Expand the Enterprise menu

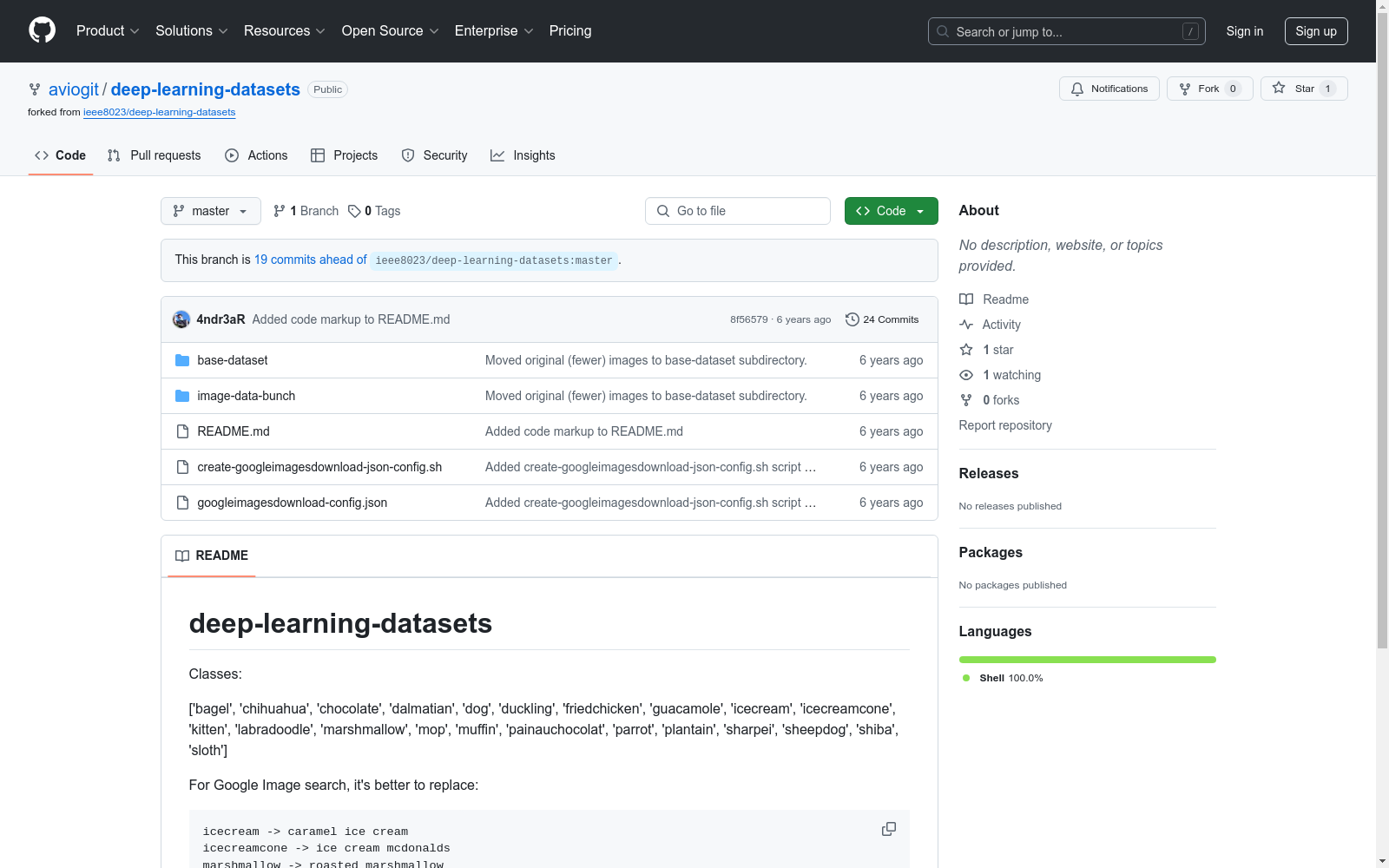tap(494, 31)
